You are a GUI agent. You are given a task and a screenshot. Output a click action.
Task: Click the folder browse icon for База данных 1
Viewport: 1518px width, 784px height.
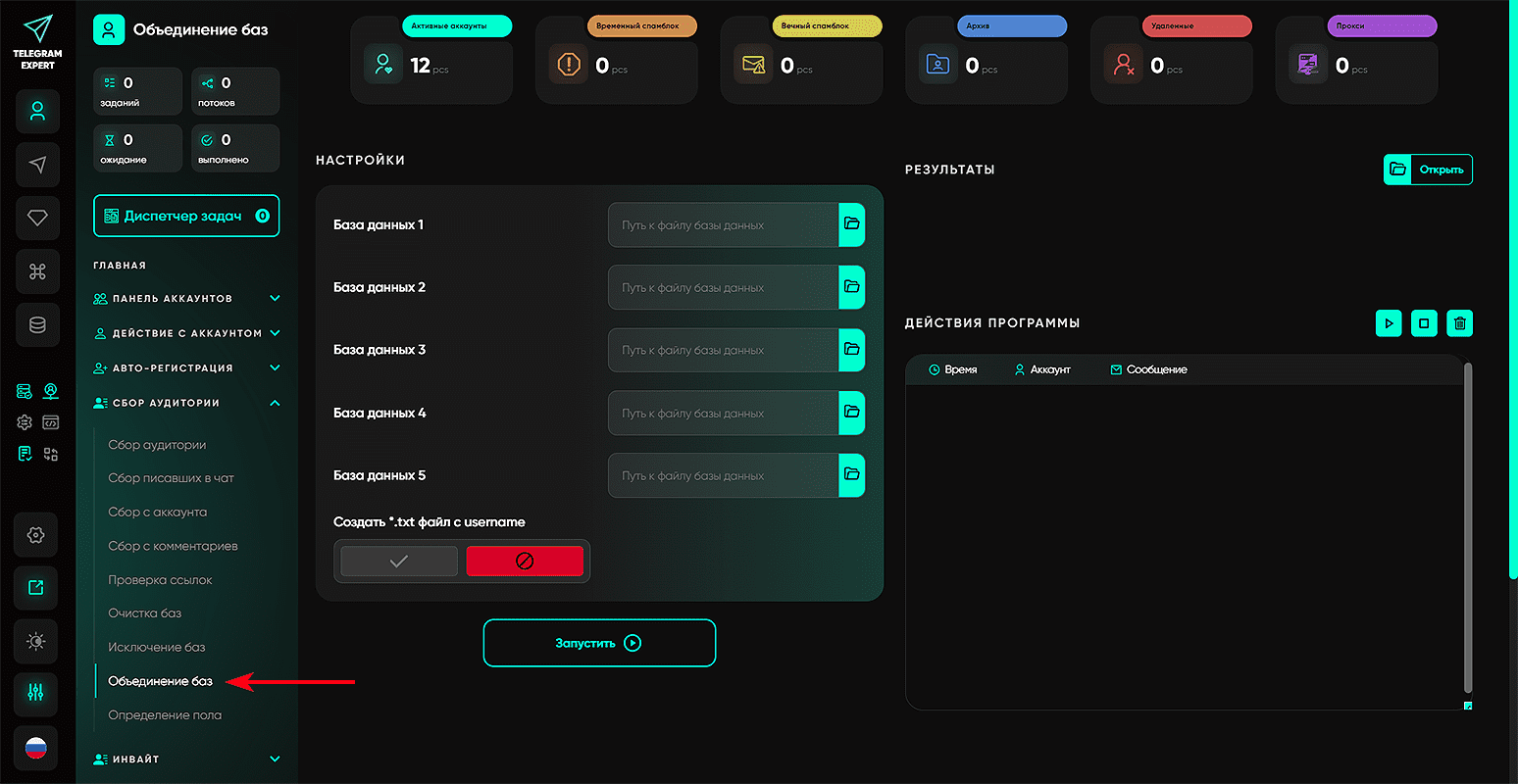[x=851, y=224]
